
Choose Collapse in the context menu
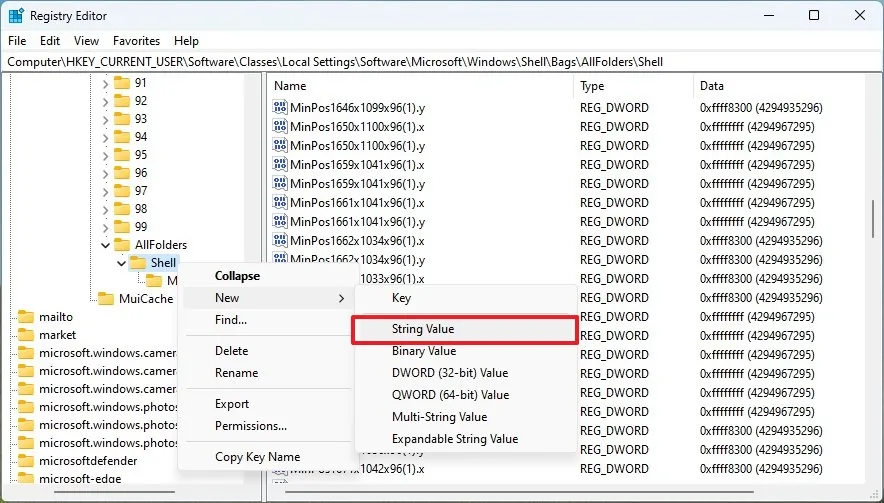point(269,276)
